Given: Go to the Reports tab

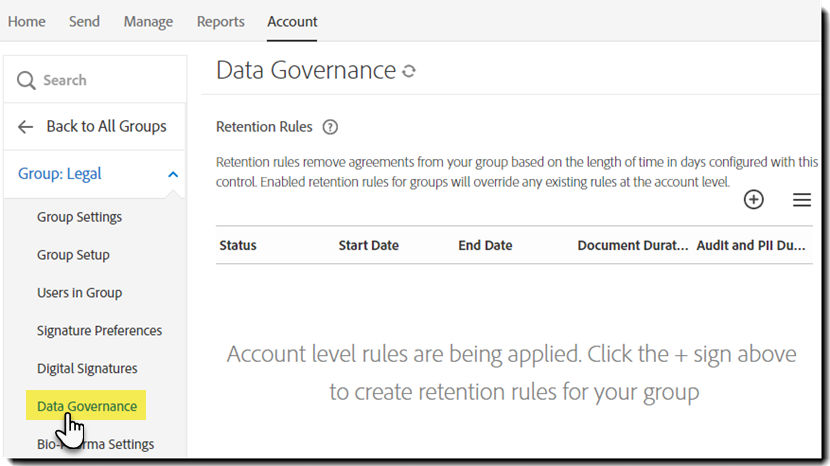Looking at the screenshot, I should point(221,22).
